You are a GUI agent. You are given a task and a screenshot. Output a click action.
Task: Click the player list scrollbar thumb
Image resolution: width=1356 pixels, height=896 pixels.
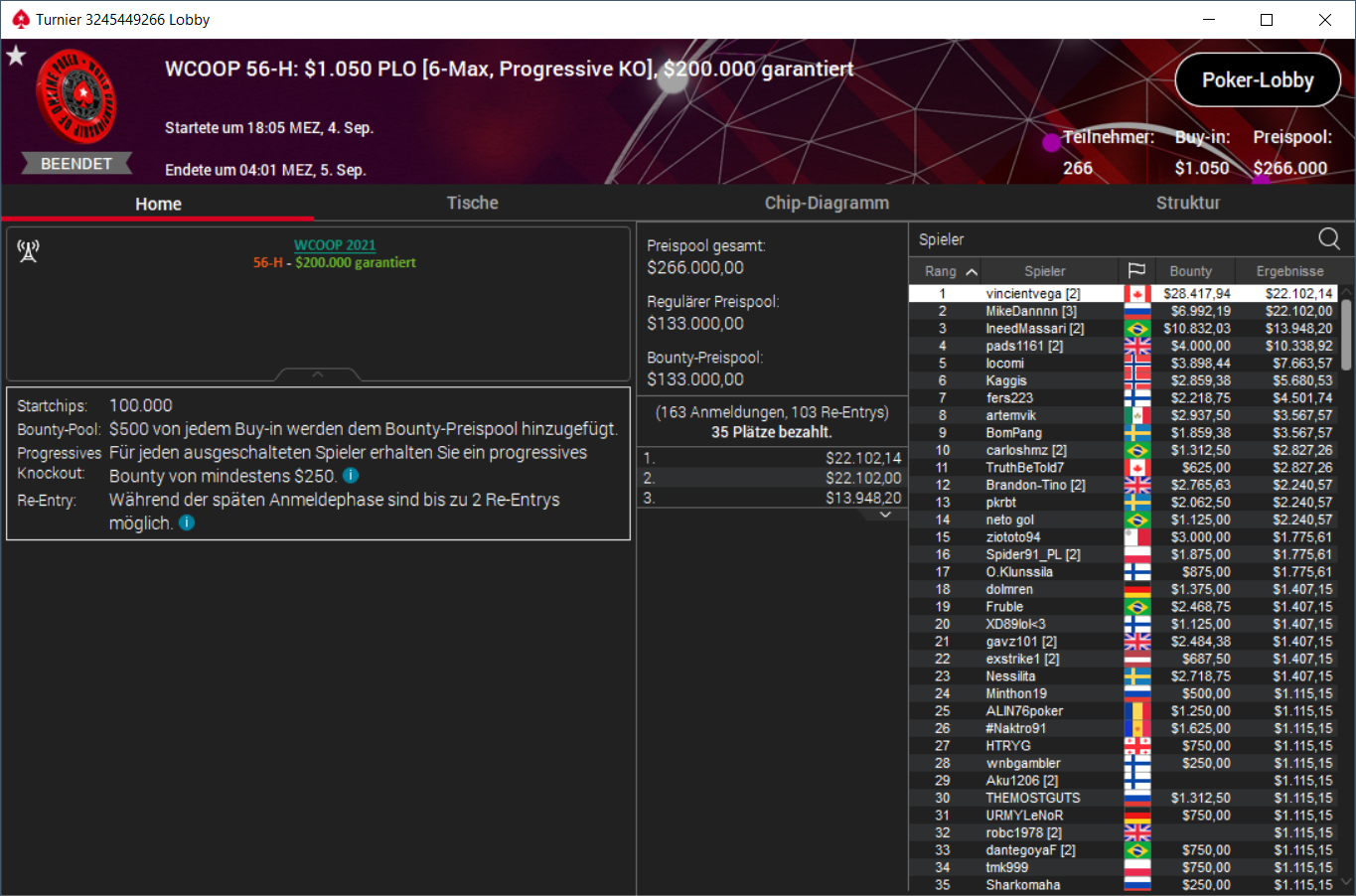click(1347, 335)
